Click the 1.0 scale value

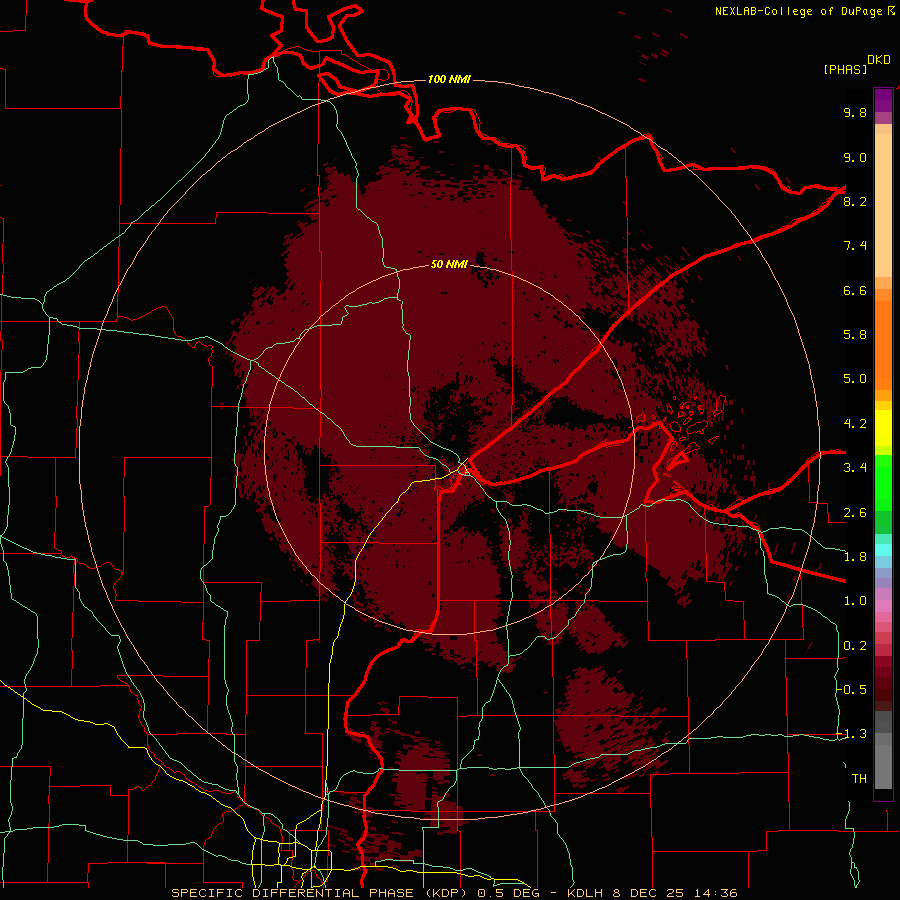(x=855, y=601)
